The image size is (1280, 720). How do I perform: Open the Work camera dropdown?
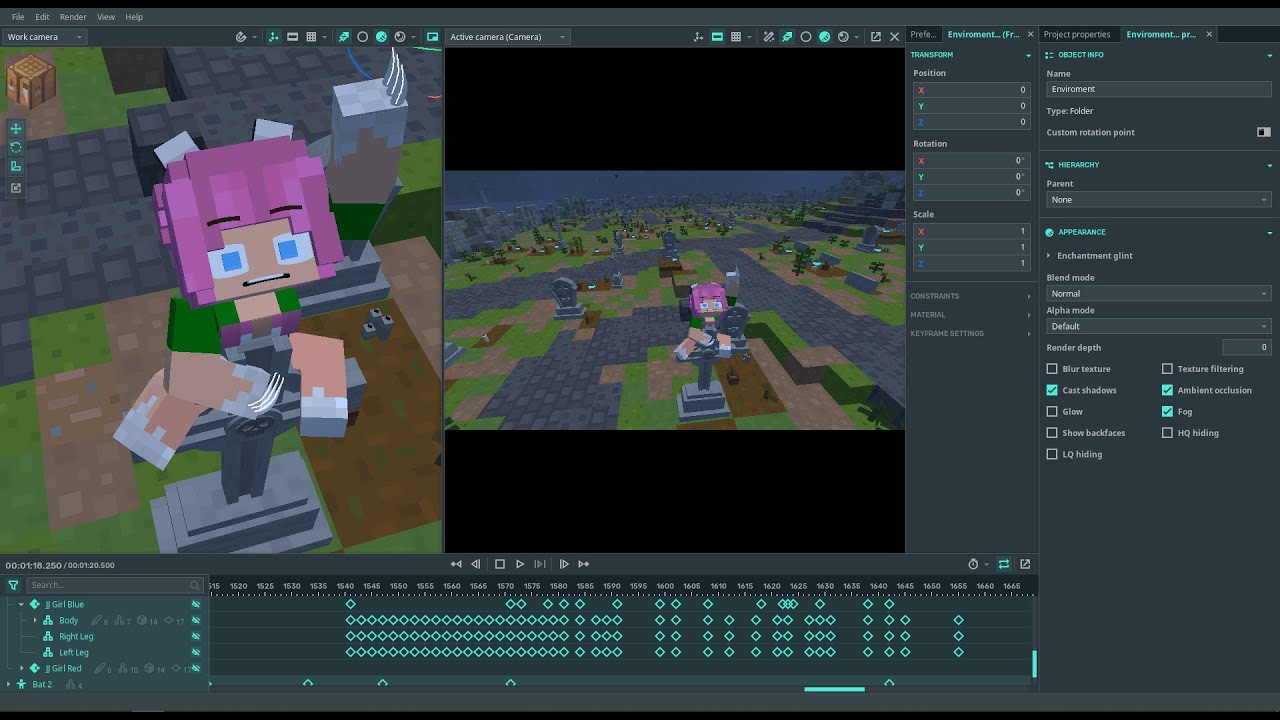point(44,37)
